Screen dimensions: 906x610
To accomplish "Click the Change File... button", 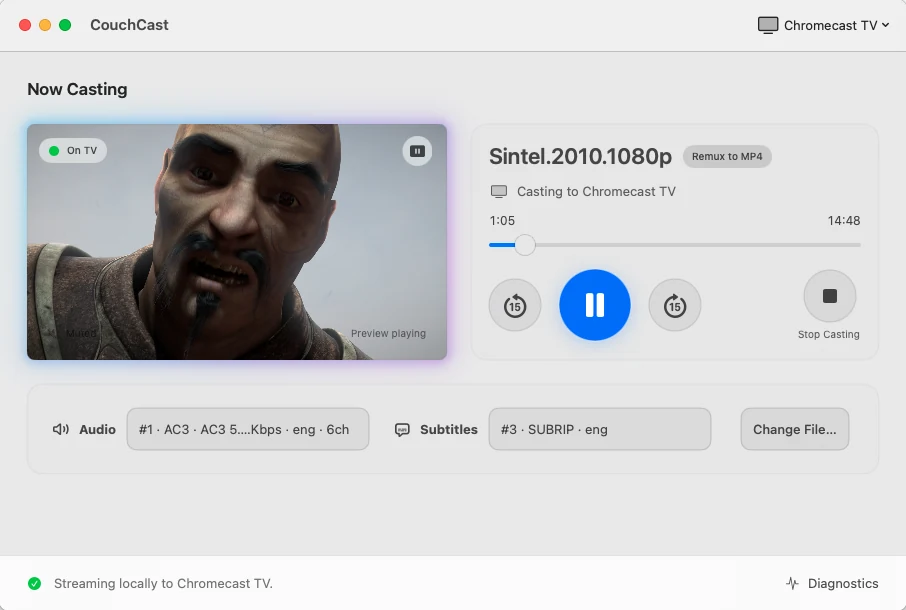I will (x=794, y=429).
